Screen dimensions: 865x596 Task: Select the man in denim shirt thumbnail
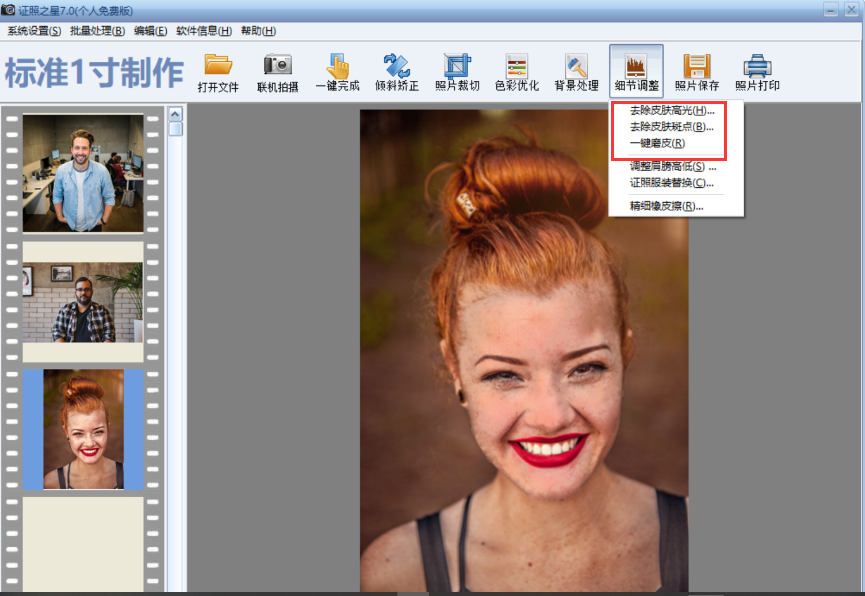pos(83,173)
